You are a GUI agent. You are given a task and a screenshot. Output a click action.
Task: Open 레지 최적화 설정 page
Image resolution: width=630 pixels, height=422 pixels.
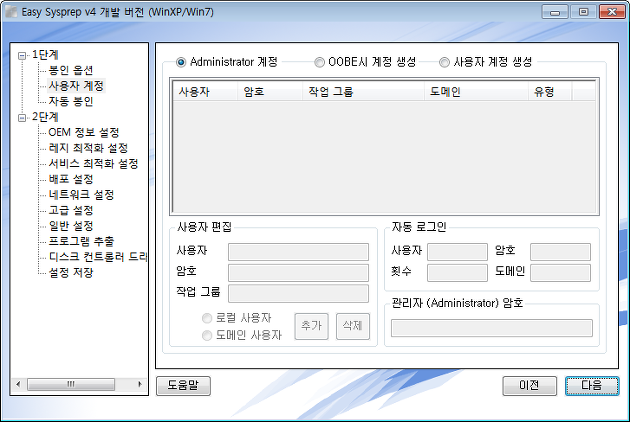click(x=88, y=148)
